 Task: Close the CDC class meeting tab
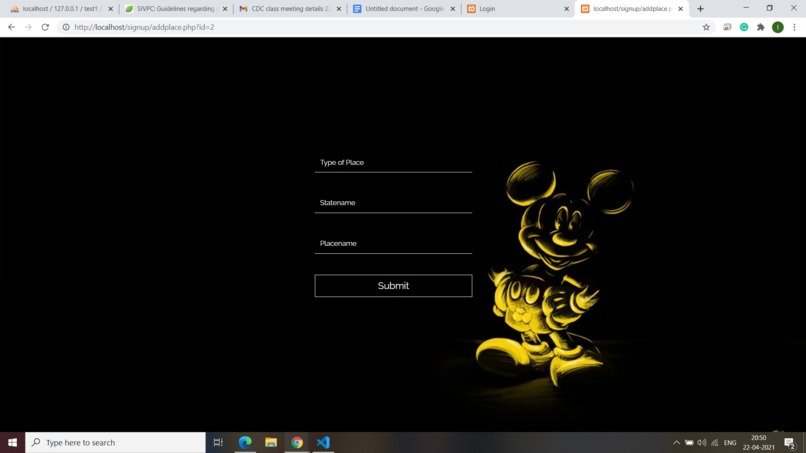click(339, 9)
